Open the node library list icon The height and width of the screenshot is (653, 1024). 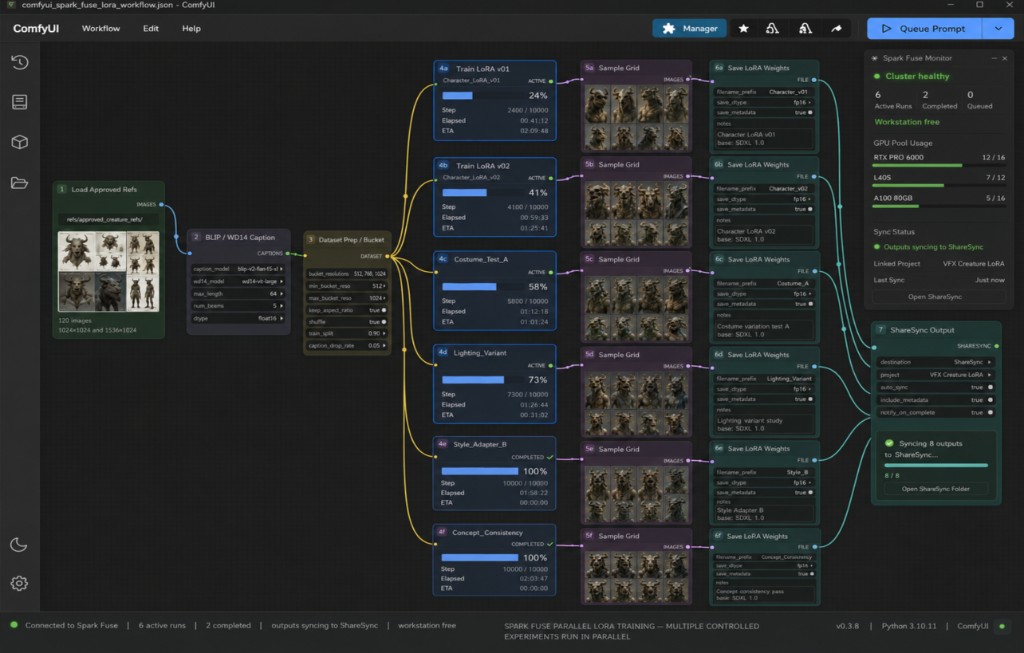click(20, 102)
